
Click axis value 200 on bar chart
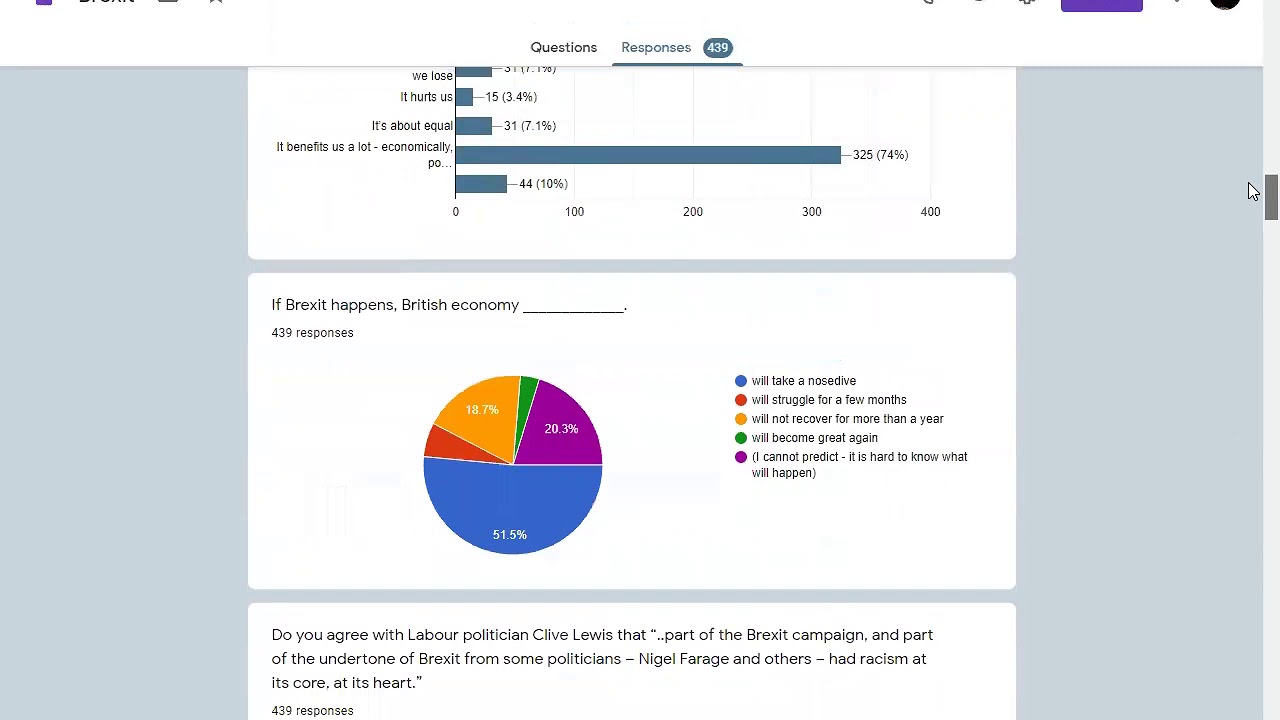[x=693, y=212]
